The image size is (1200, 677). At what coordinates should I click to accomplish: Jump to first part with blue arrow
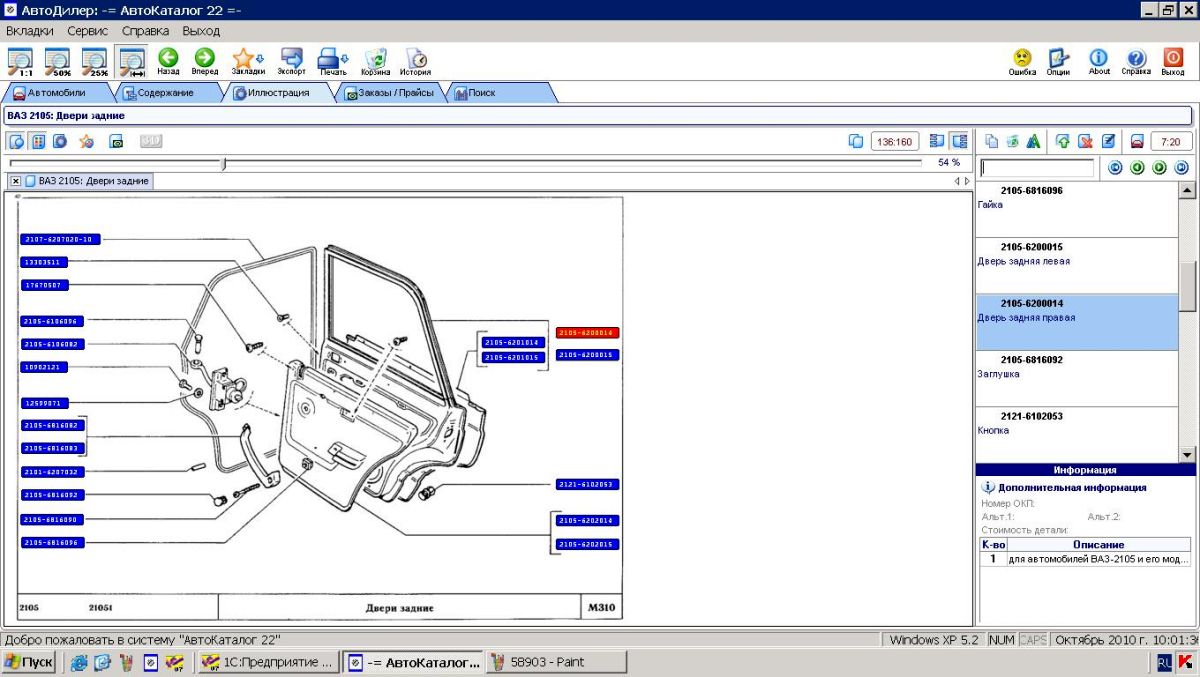tap(1115, 168)
